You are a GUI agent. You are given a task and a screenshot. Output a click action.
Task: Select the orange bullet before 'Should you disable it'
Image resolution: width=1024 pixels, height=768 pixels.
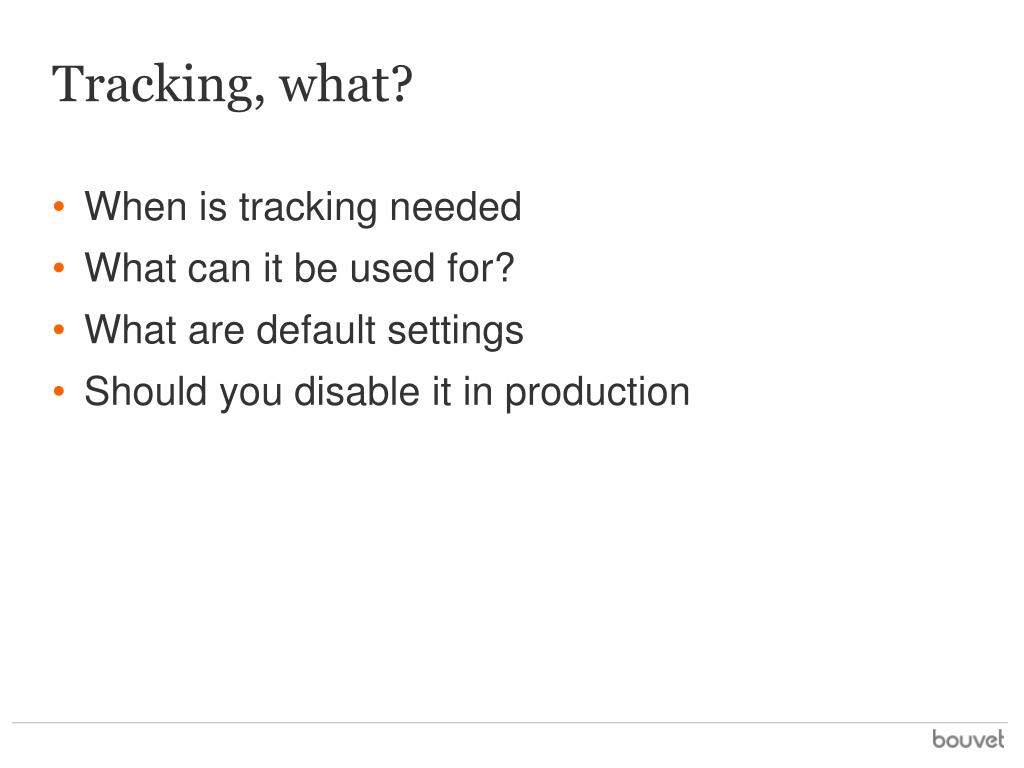[59, 392]
